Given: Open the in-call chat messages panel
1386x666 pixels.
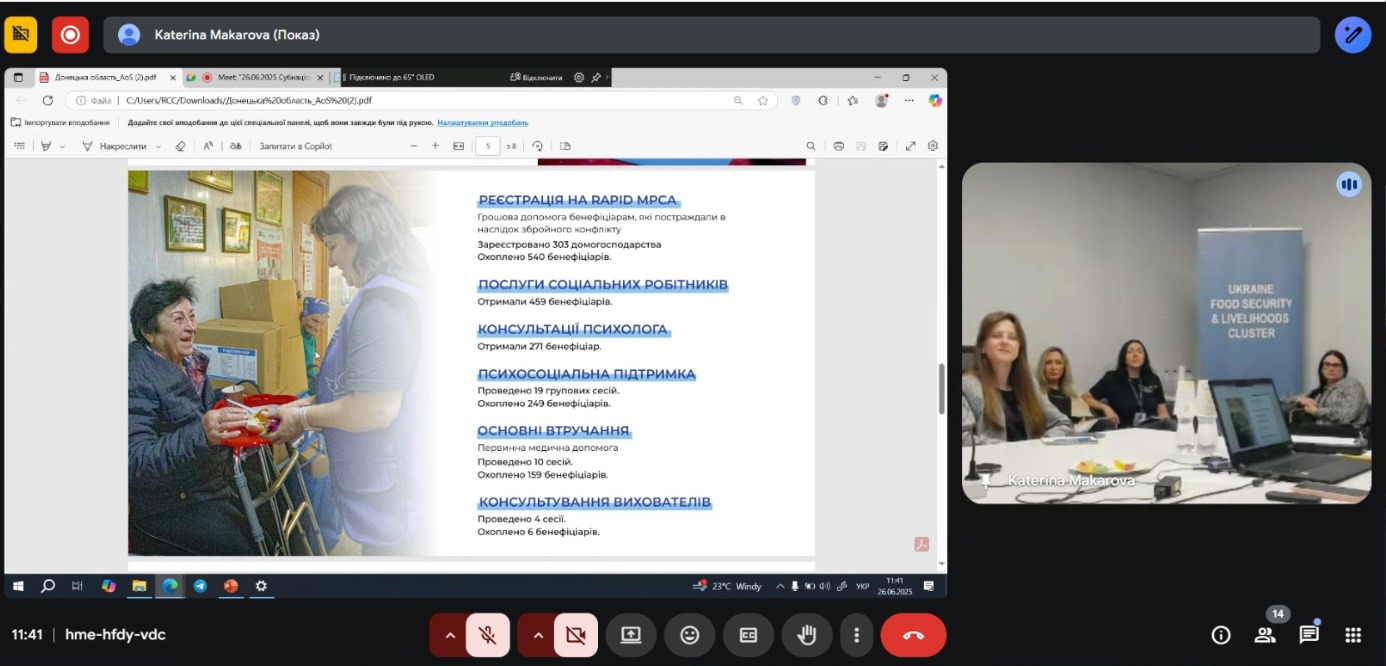Looking at the screenshot, I should [1309, 635].
